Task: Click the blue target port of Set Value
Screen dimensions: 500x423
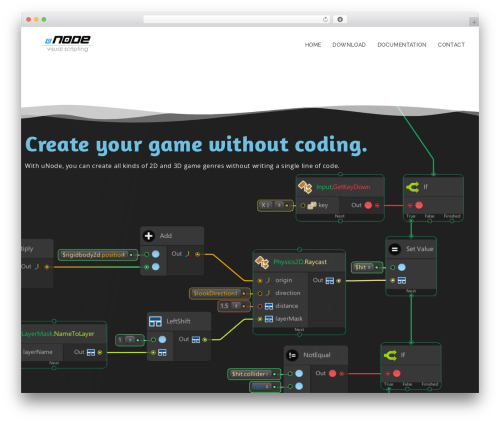Action: 402,267
